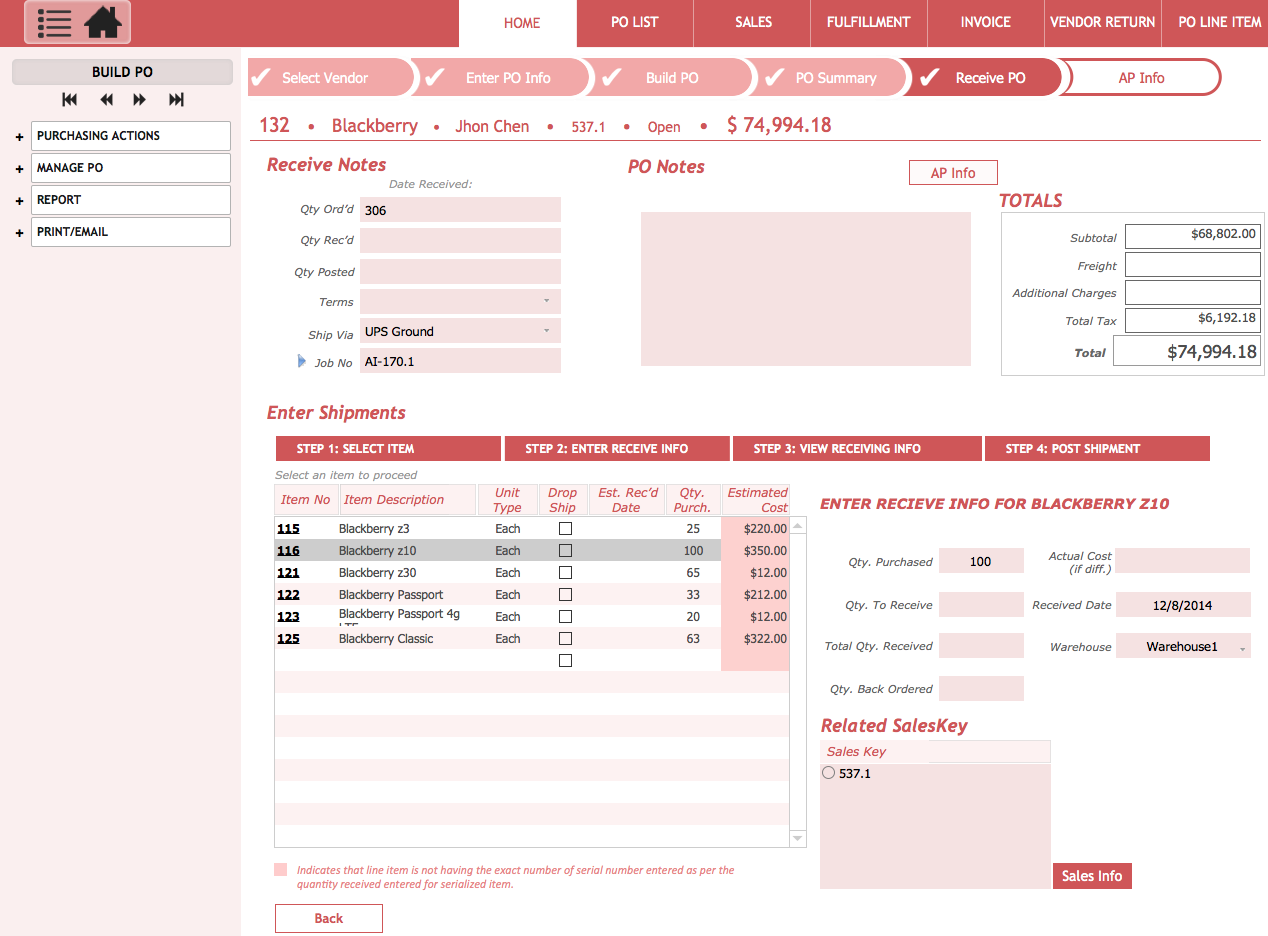1268x936 pixels.
Task: Click Step 4: Post Shipment
Action: 1097,449
